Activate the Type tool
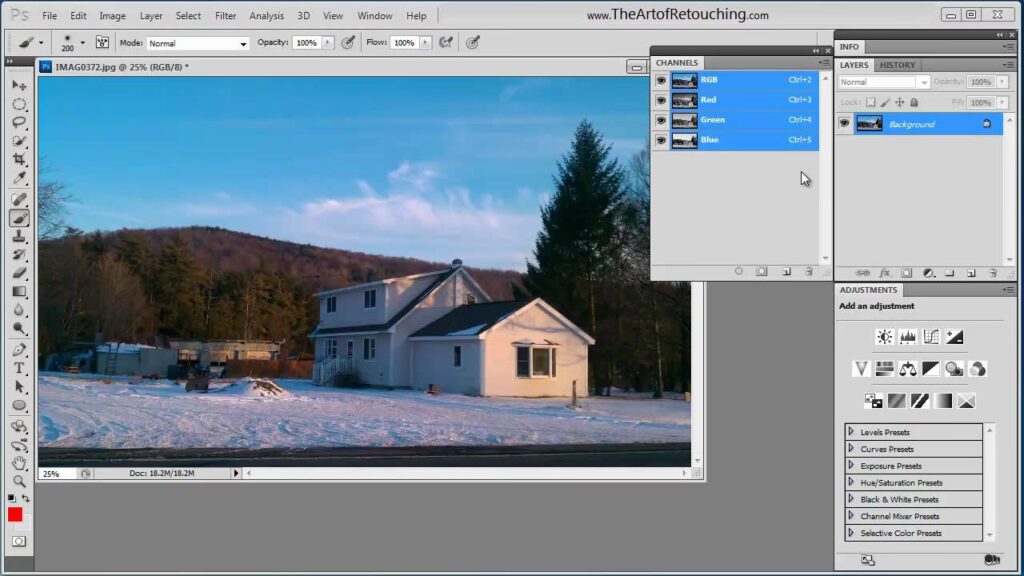The height and width of the screenshot is (576, 1024). (x=19, y=368)
